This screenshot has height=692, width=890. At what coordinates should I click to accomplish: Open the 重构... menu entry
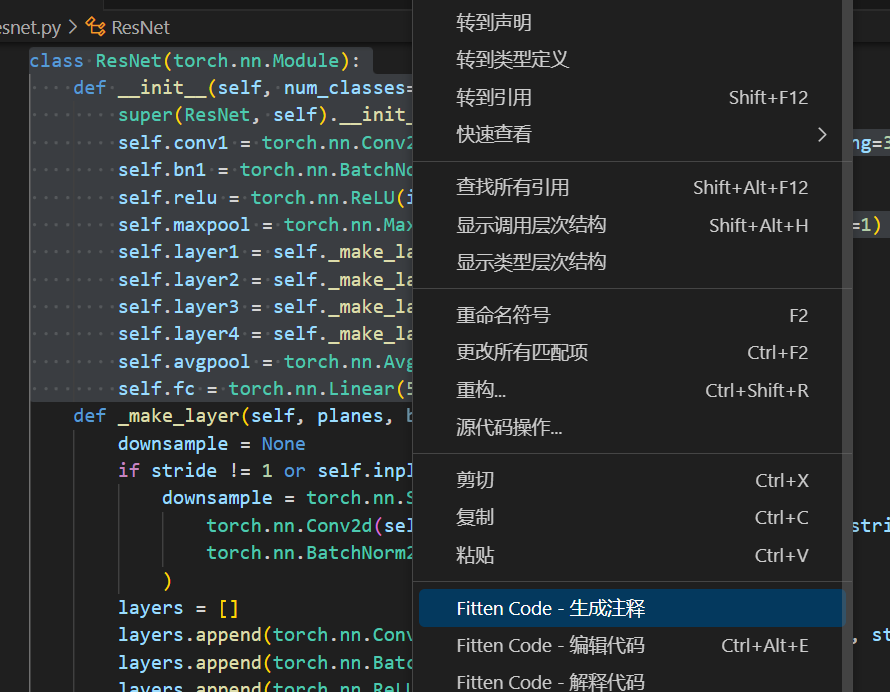481,391
